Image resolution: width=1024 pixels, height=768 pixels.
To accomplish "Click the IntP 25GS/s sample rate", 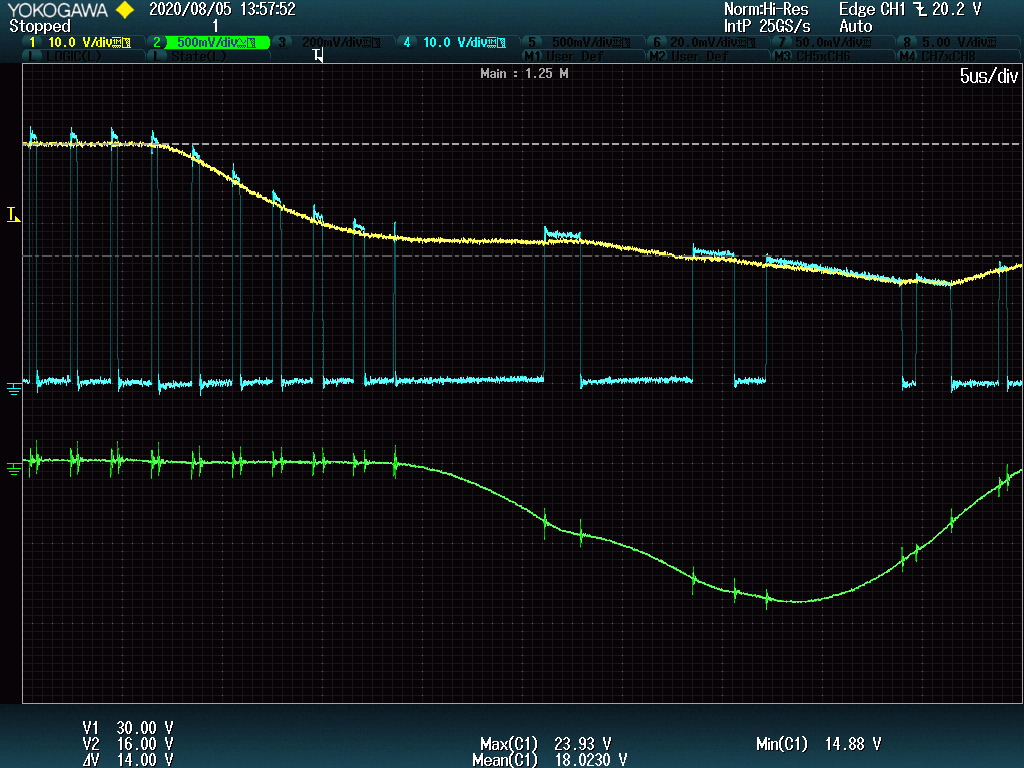I will 767,27.
